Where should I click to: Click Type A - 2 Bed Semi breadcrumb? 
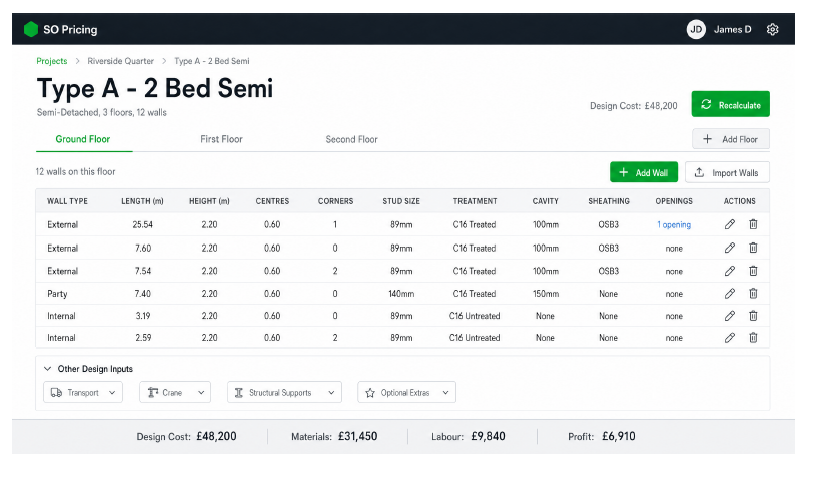pyautogui.click(x=212, y=61)
